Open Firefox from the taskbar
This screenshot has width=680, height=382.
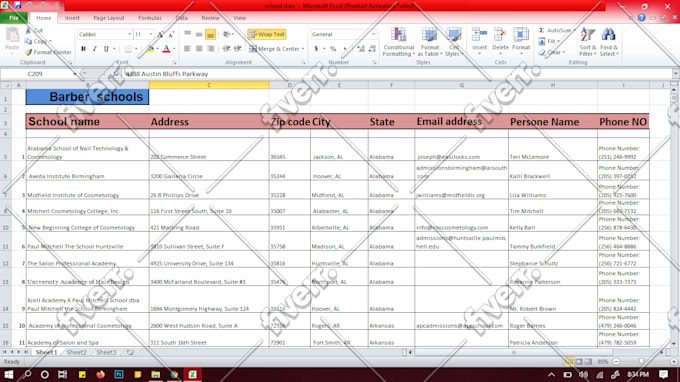101,375
